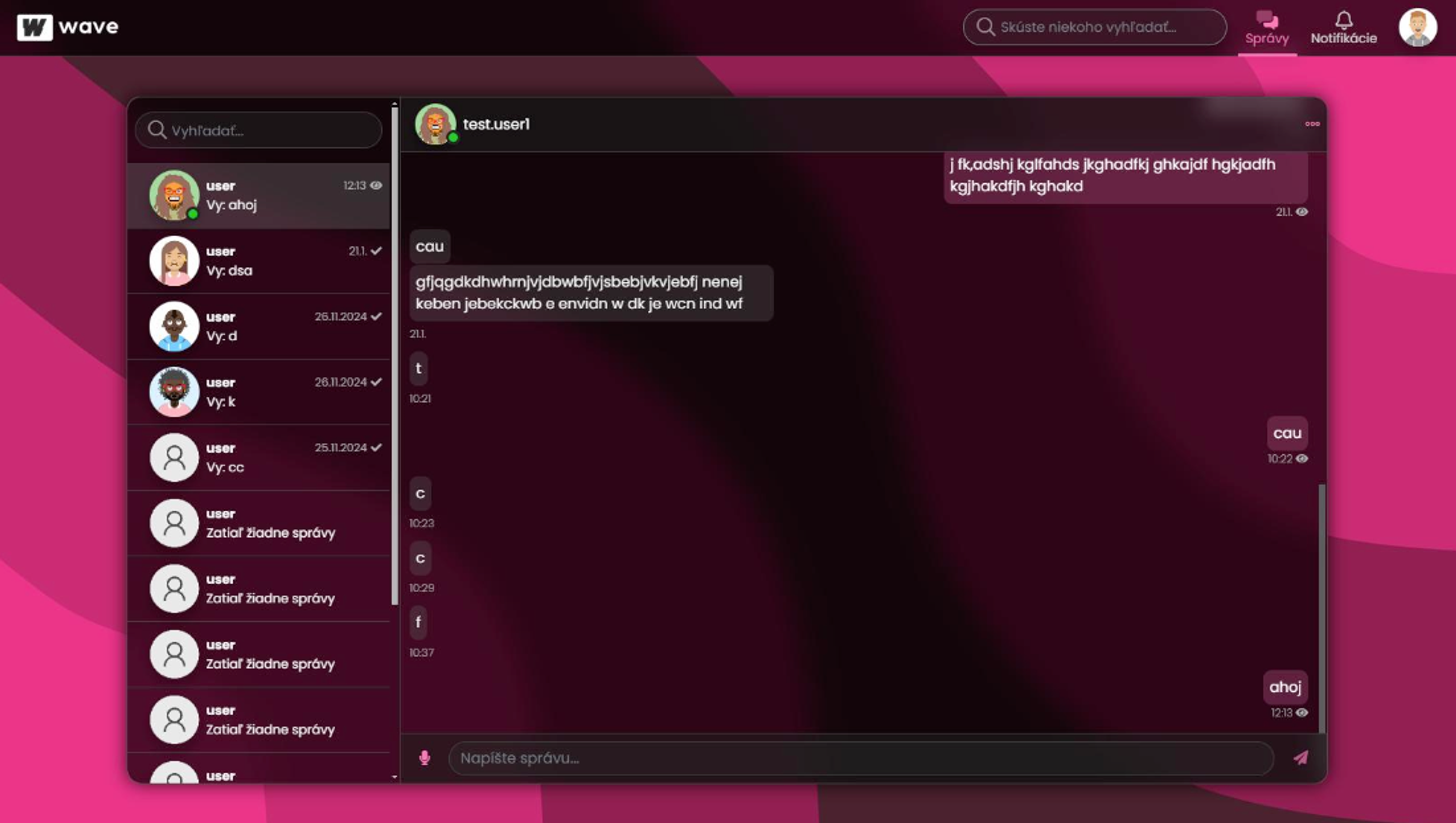Viewport: 1456px width, 823px height.
Task: Open the three-dot chat options menu
Action: pyautogui.click(x=1312, y=124)
